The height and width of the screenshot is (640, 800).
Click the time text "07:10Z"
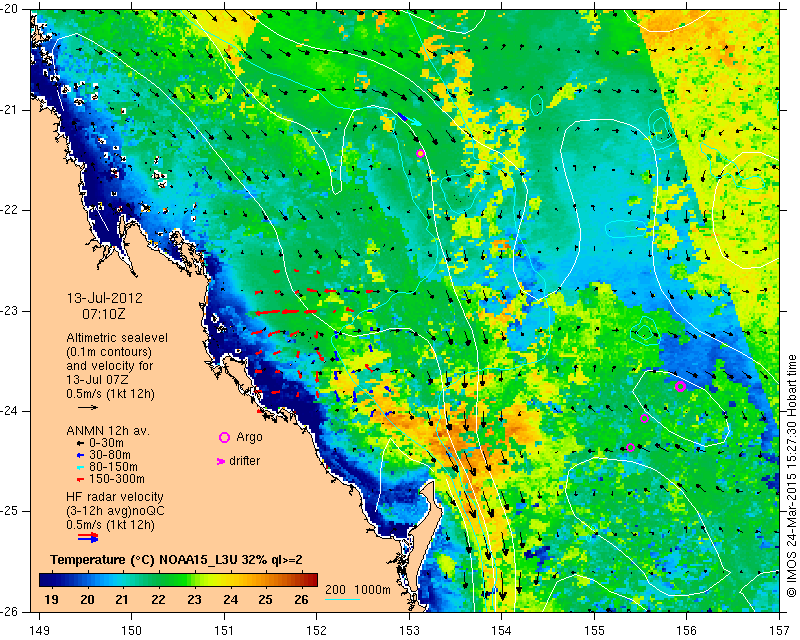(x=104, y=314)
